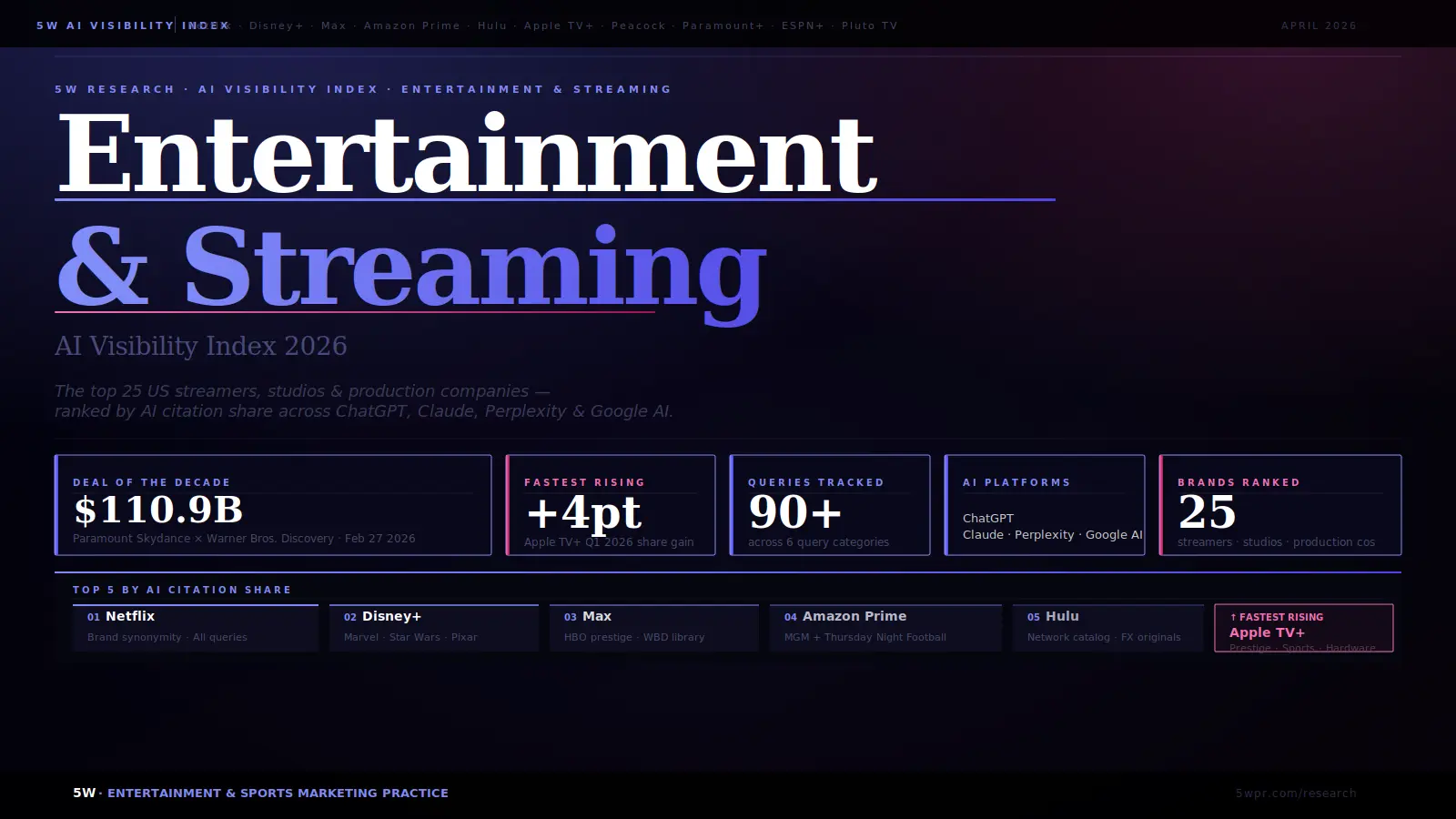Screen dimensions: 1456x819
Task: Click the 5W AI VISIBILITY INDEX header label
Action: click(x=133, y=25)
